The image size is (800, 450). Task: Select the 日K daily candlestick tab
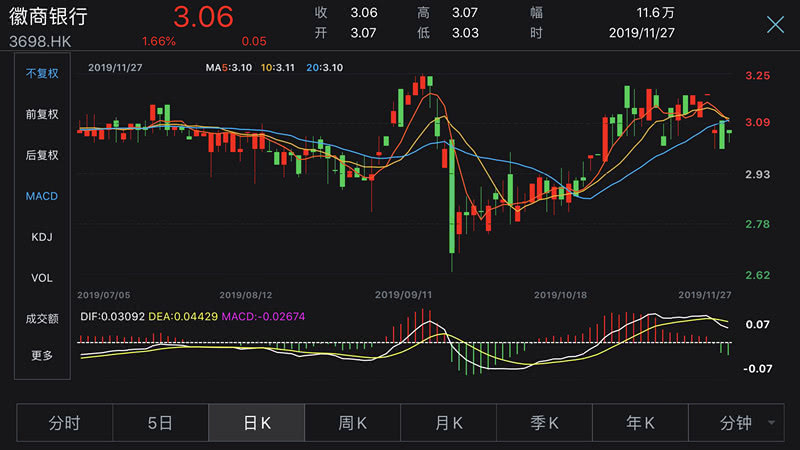tap(257, 422)
